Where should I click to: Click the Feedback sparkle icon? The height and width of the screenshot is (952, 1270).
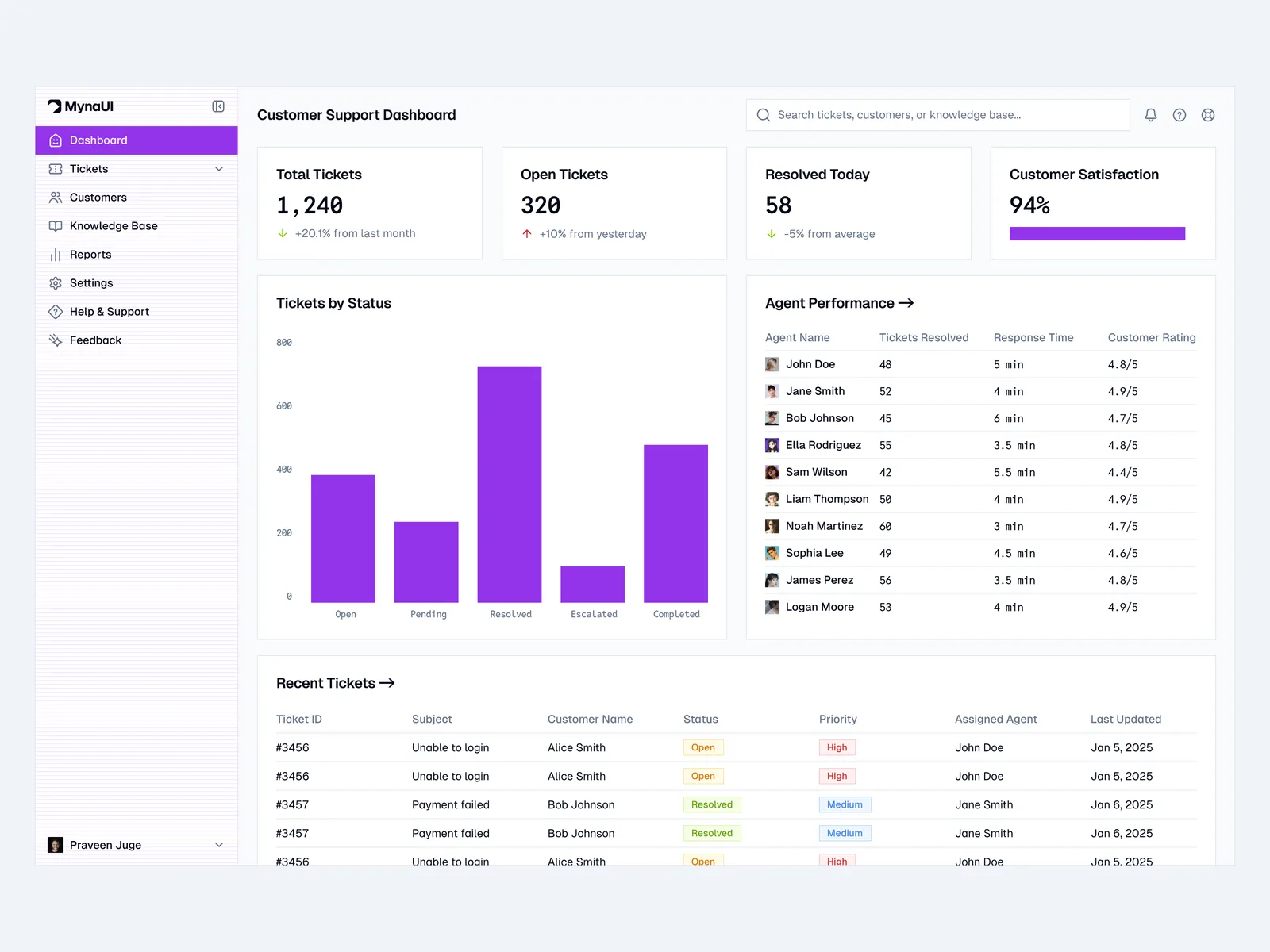(x=56, y=340)
